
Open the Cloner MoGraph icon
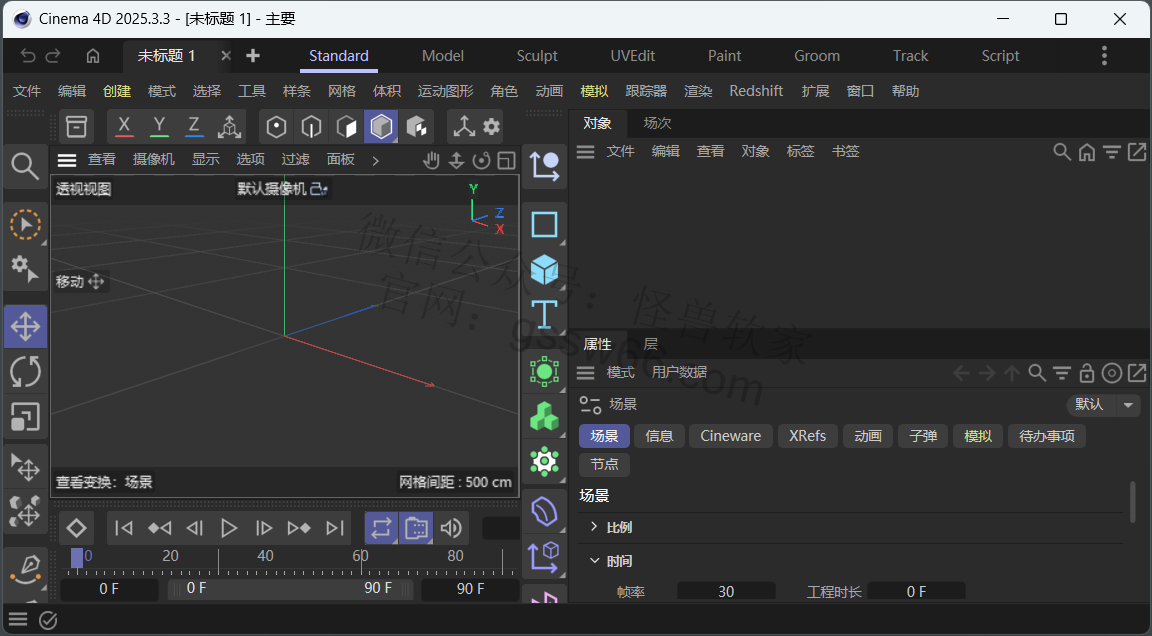tap(544, 416)
